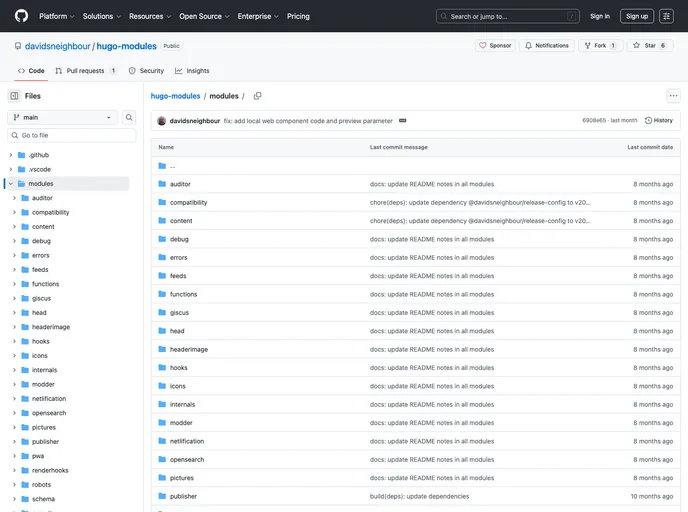Open the header command palette icon
The width and height of the screenshot is (688, 512).
click(x=666, y=16)
